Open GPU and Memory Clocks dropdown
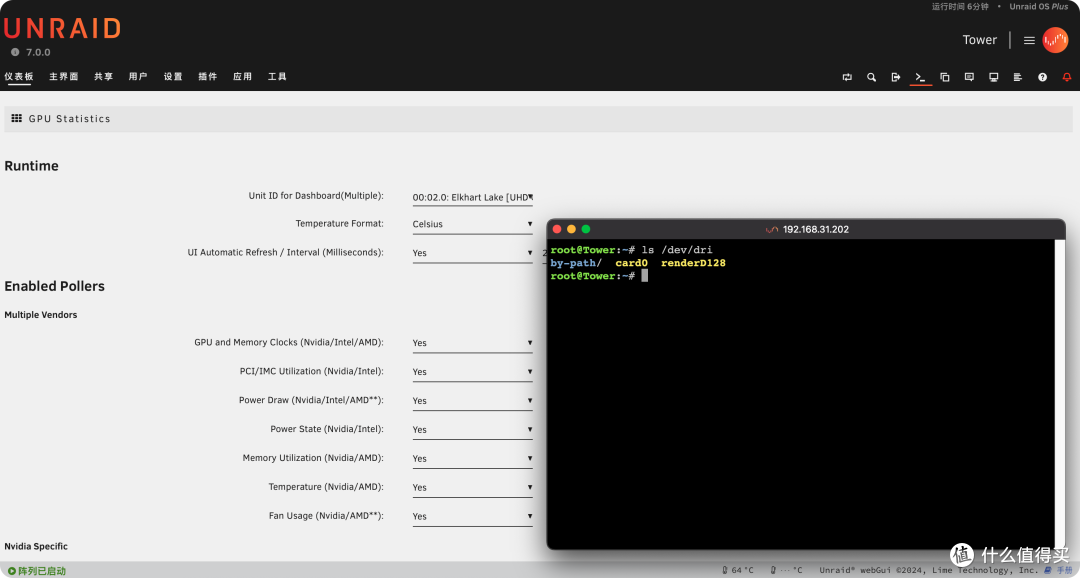The width and height of the screenshot is (1080, 578). click(472, 342)
